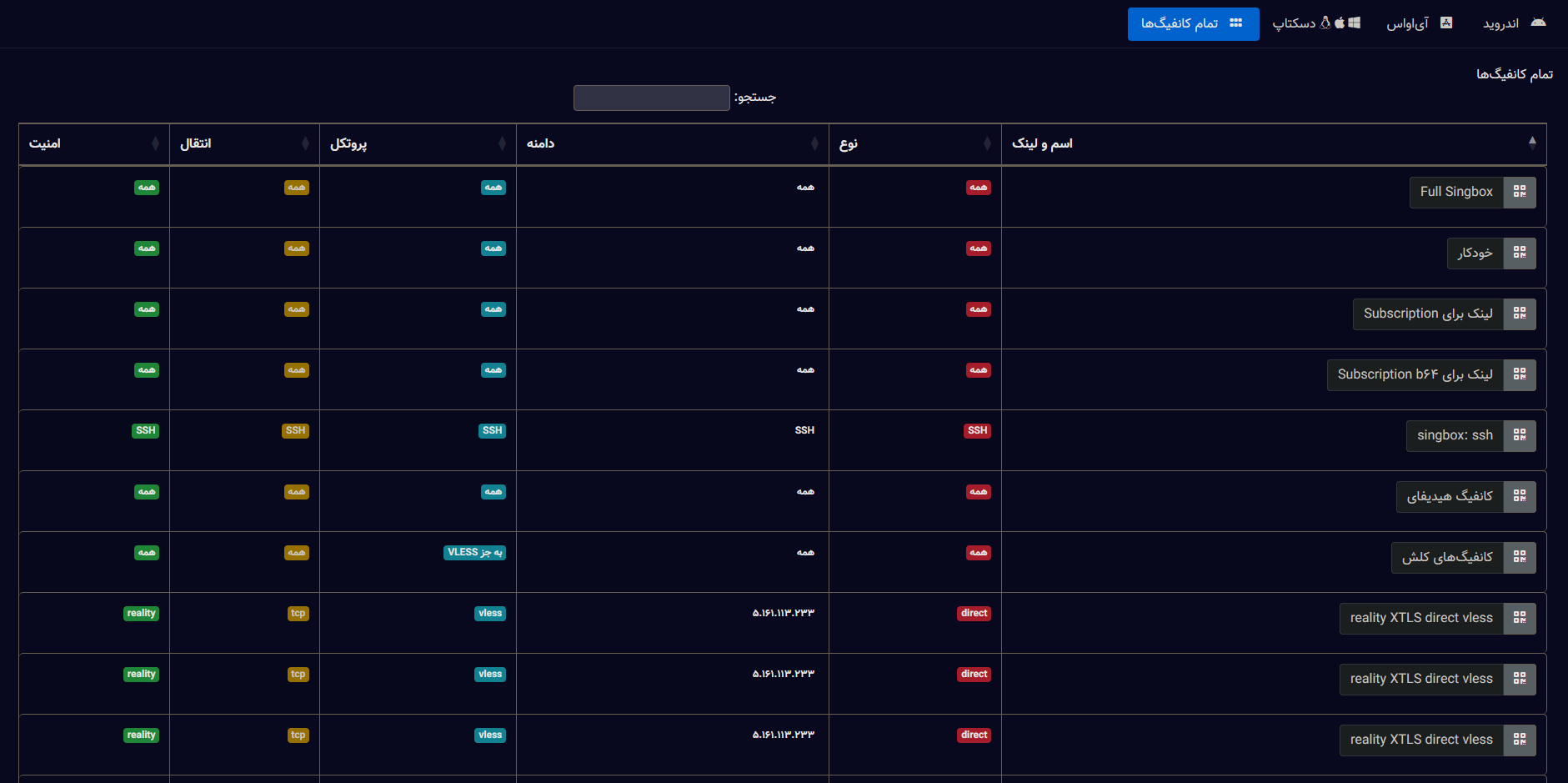Sort table by نوع column

915,143
